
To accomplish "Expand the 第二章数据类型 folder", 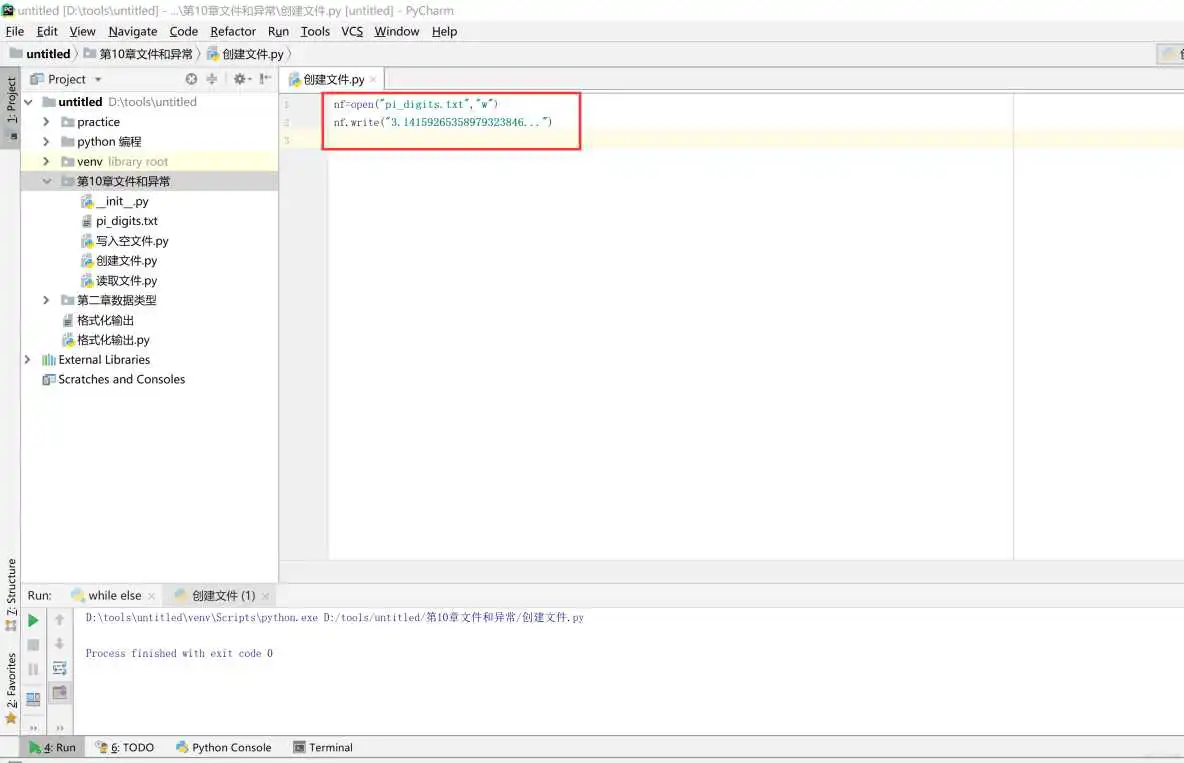I will (x=46, y=300).
